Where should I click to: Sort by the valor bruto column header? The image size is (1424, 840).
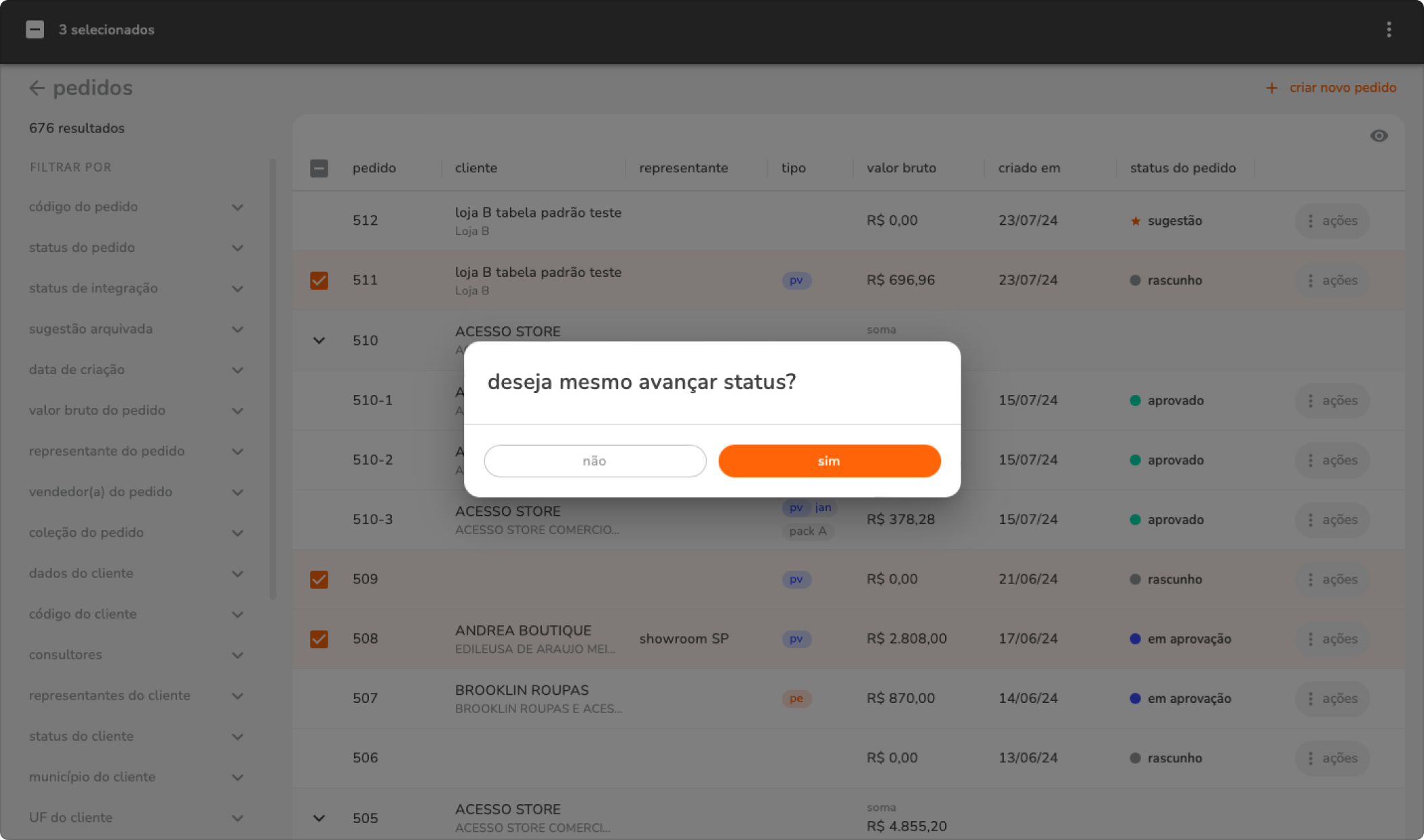point(901,168)
